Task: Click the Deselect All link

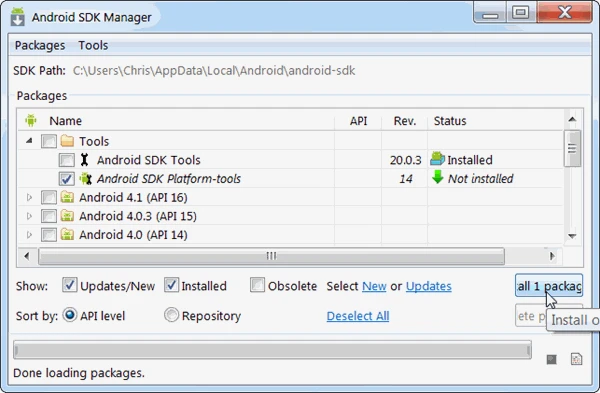Action: [x=358, y=316]
